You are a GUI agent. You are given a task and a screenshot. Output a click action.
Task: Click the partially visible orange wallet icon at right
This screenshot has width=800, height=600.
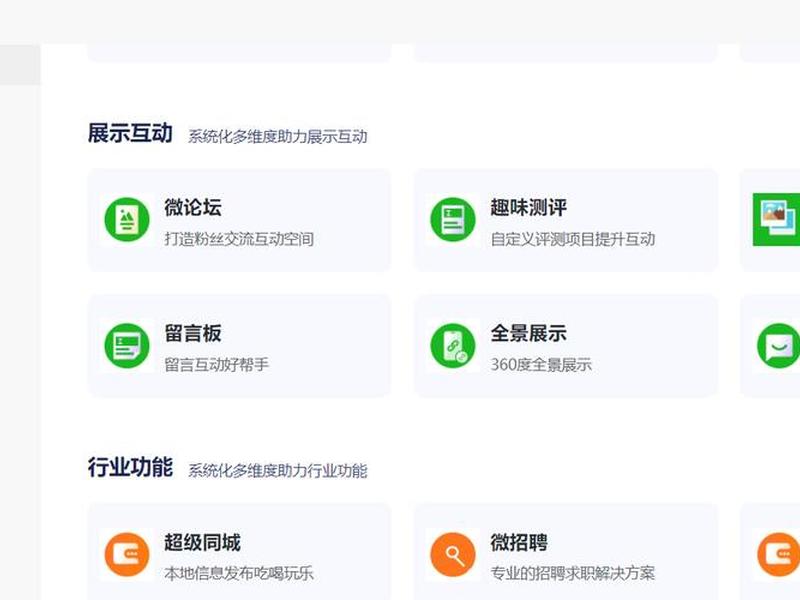779,554
